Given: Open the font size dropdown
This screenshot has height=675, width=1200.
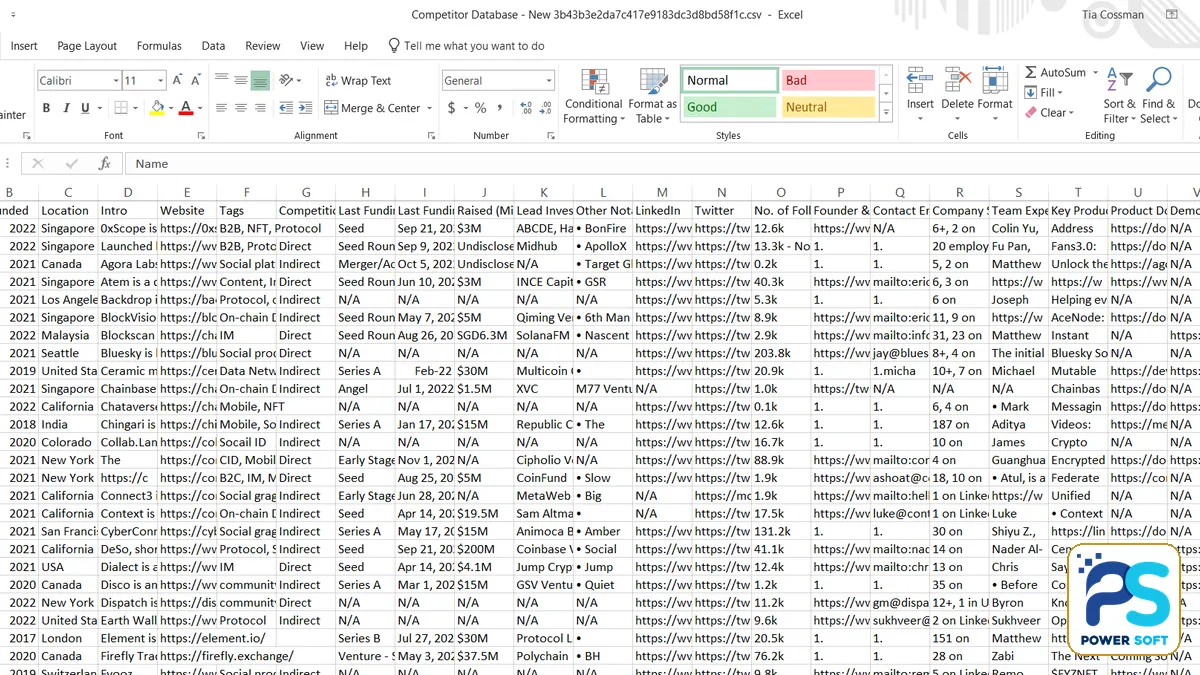Looking at the screenshot, I should (x=160, y=81).
